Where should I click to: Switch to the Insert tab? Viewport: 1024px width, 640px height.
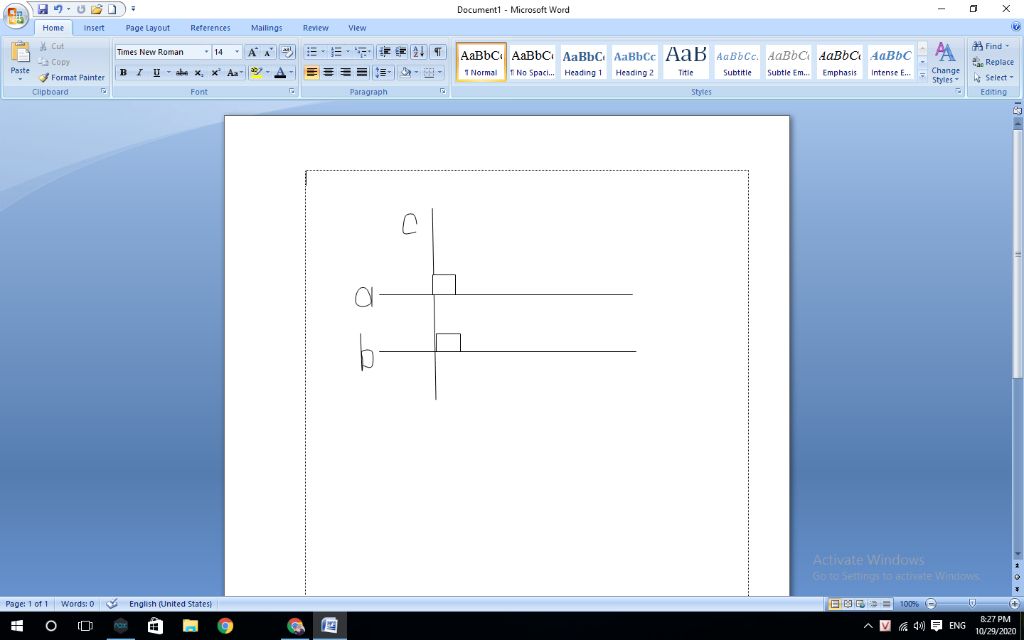tap(94, 28)
